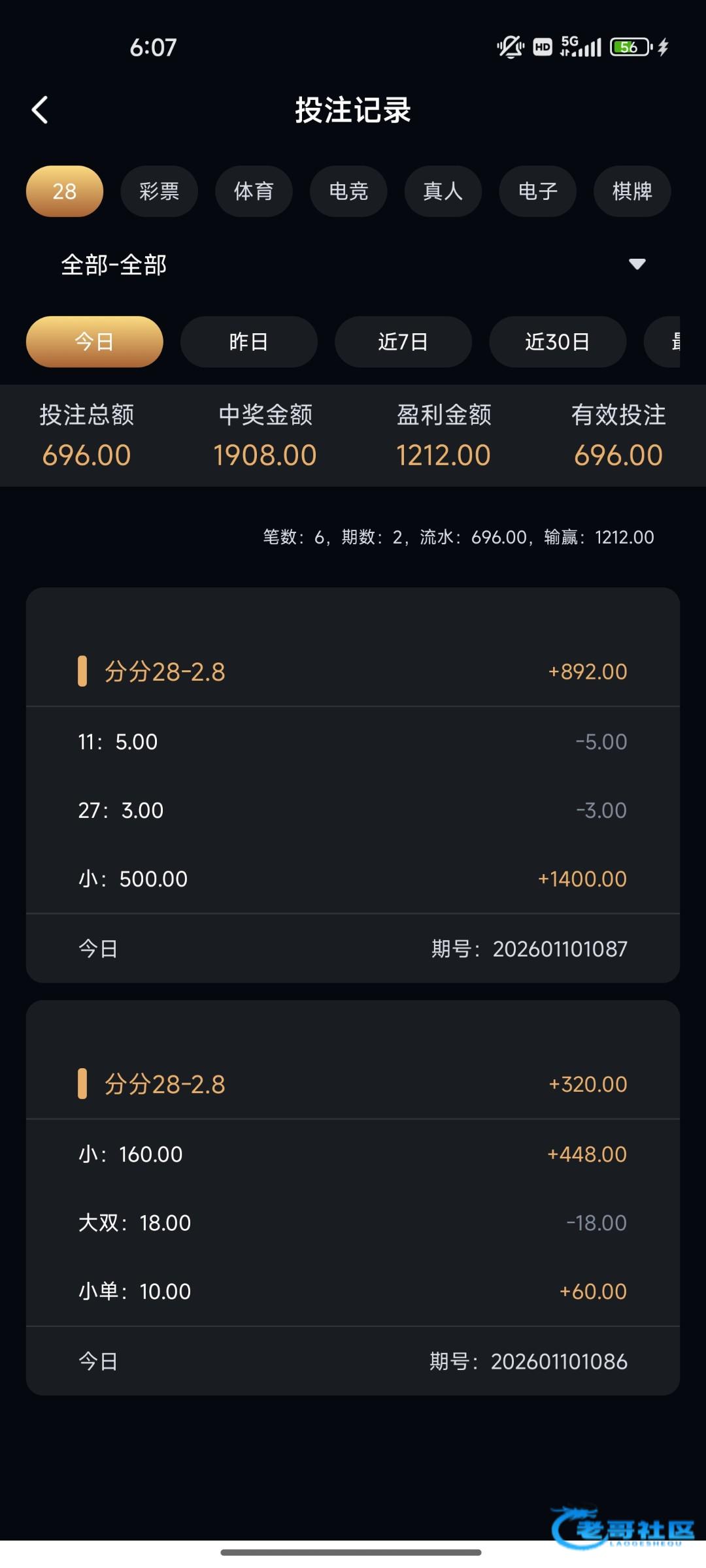Expand the 全部-全部 filter dropdown arrow
Image resolution: width=706 pixels, height=1568 pixels.
coord(637,264)
